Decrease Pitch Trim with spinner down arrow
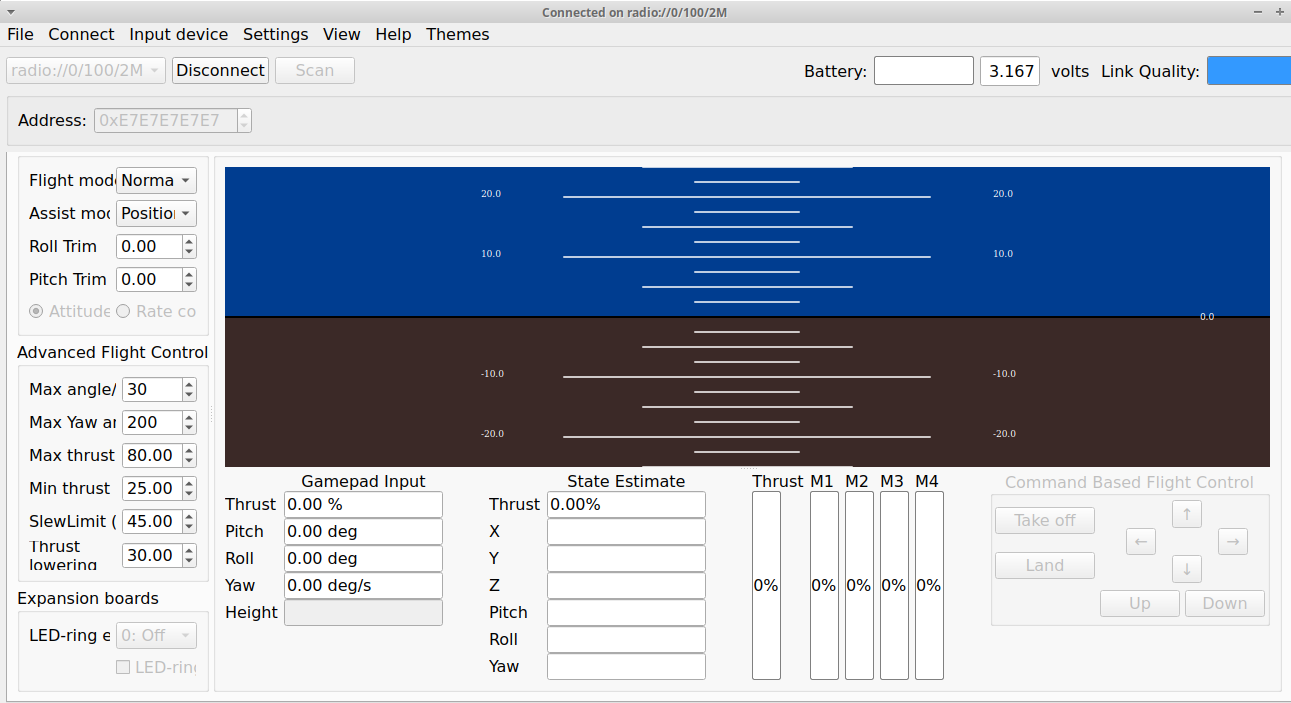Screen dimensions: 1291x703 pos(189,285)
